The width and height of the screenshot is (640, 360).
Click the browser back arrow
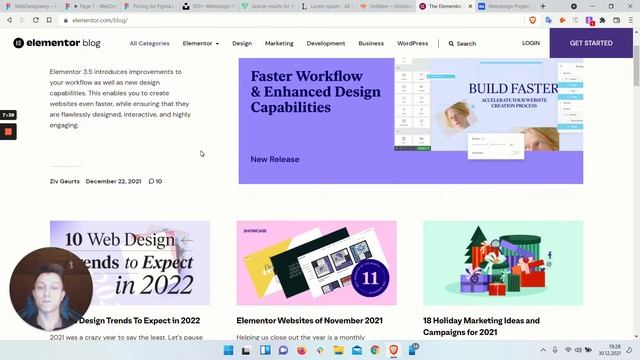9,20
